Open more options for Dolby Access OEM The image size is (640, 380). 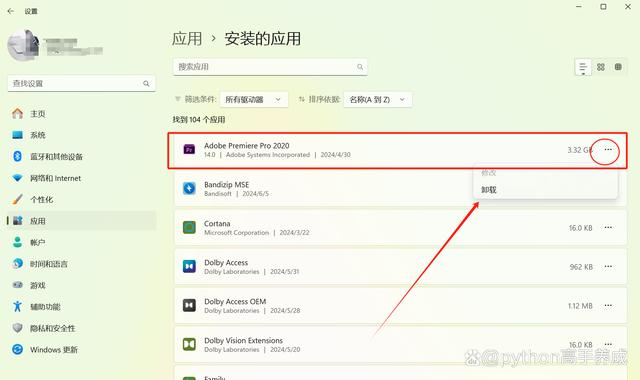click(608, 306)
